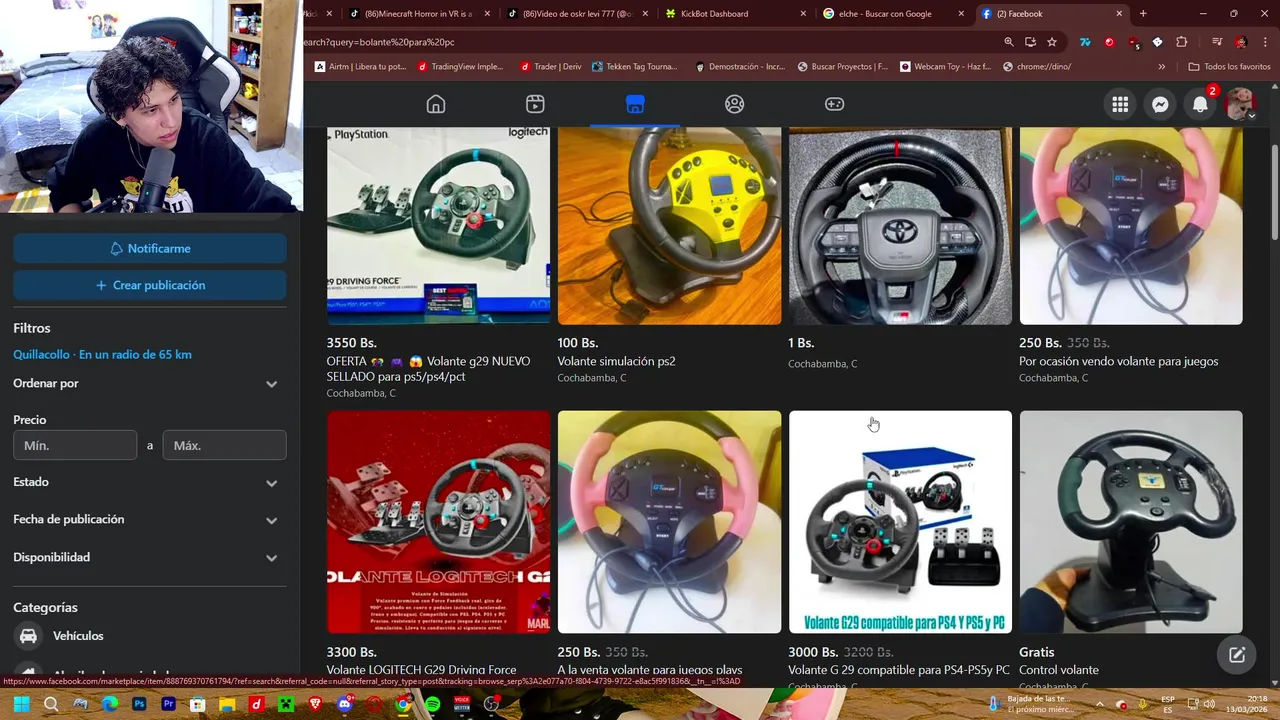The width and height of the screenshot is (1280, 720).
Task: Open the 3300 Bs. Logitech G29 listing image
Action: click(438, 522)
